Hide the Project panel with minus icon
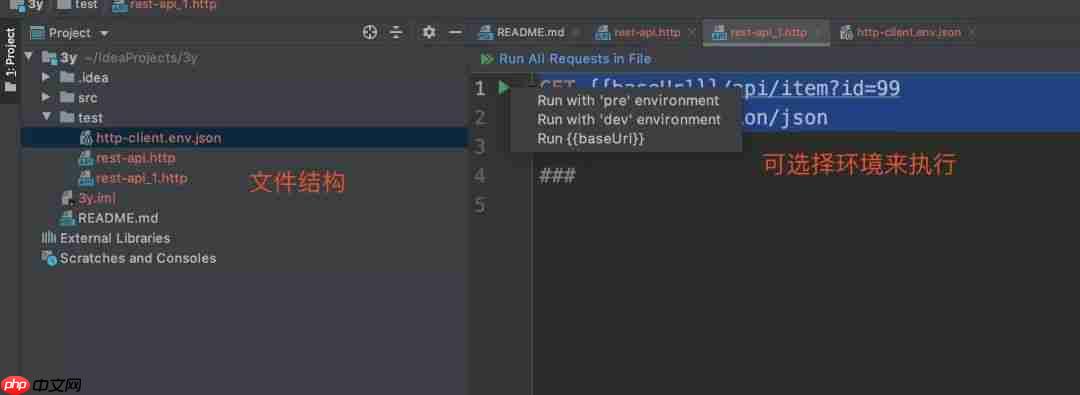Image resolution: width=1080 pixels, height=395 pixels. click(455, 32)
